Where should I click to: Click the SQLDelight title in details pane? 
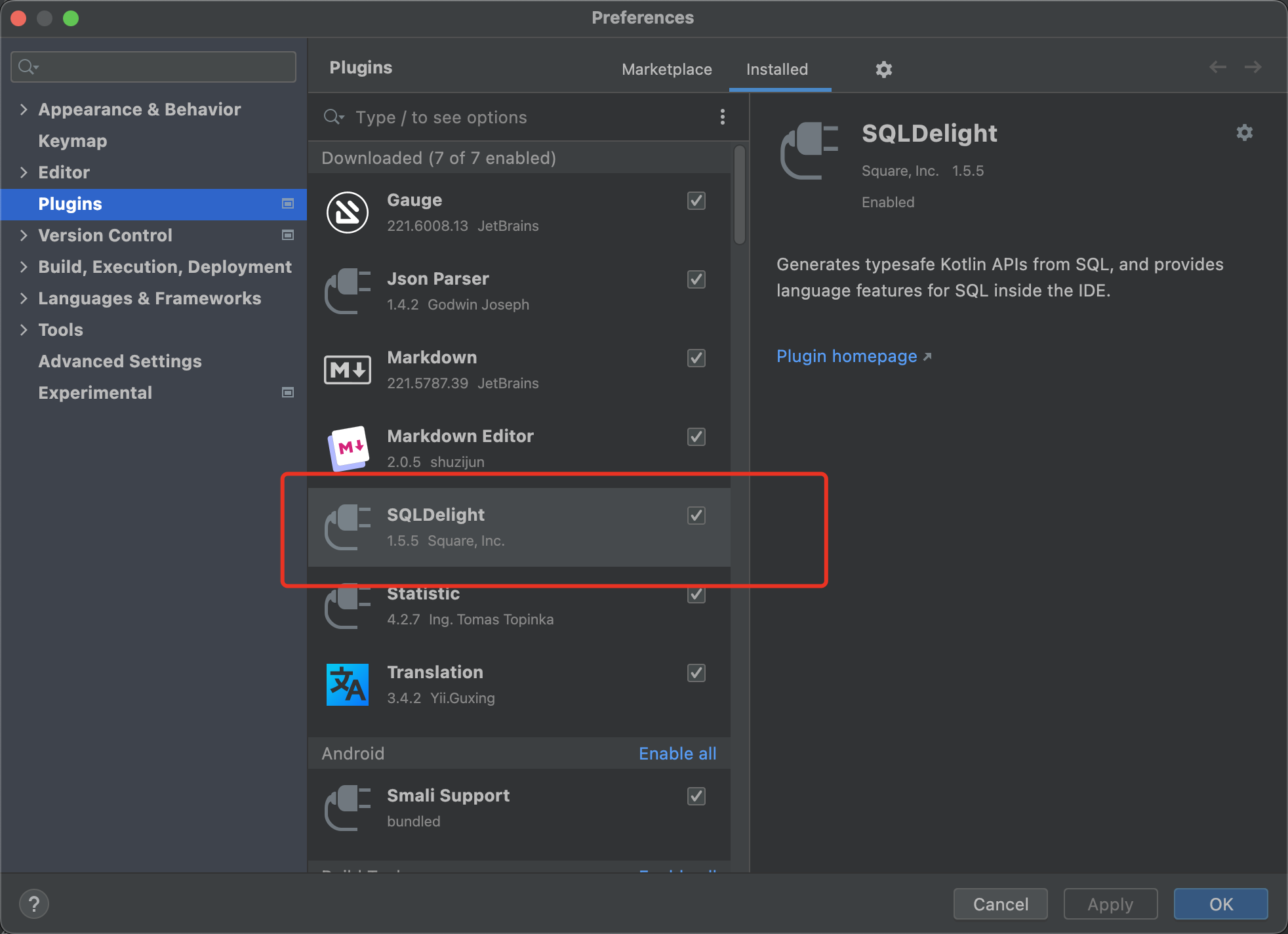(929, 134)
